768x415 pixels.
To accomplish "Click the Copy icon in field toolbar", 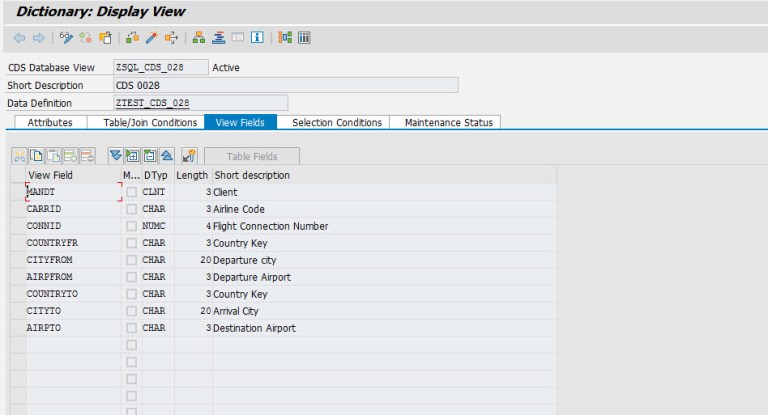I will (x=36, y=156).
